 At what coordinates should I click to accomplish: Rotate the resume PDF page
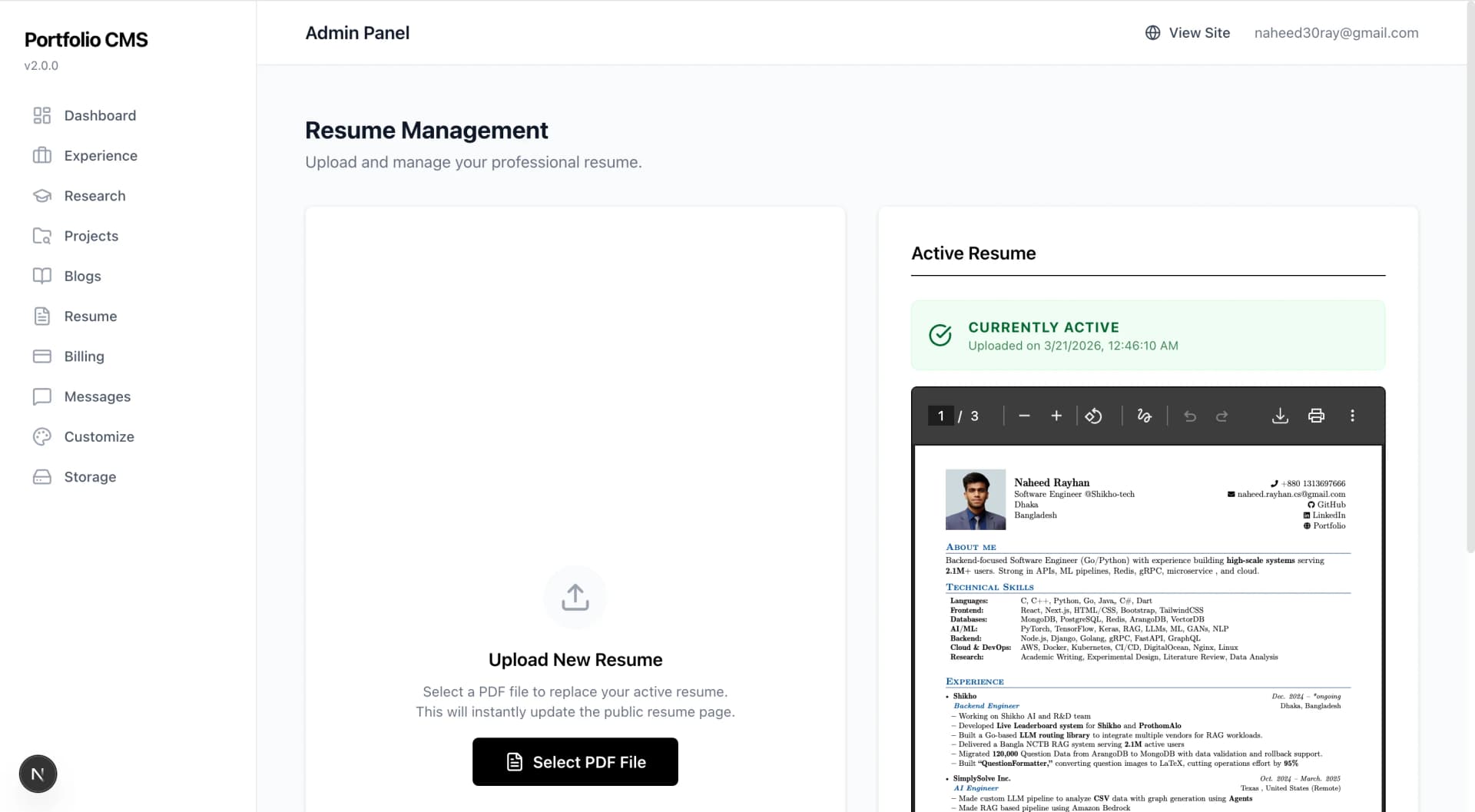1094,416
